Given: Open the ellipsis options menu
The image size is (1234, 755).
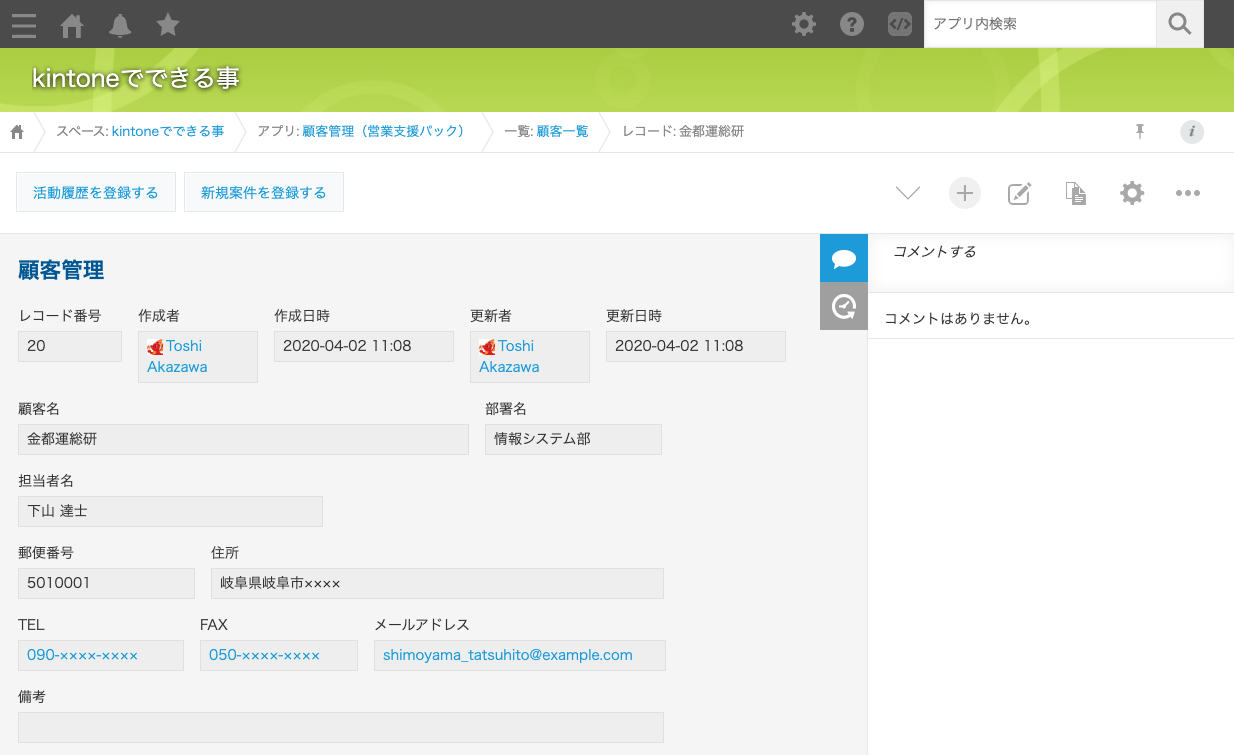Looking at the screenshot, I should pos(1187,193).
